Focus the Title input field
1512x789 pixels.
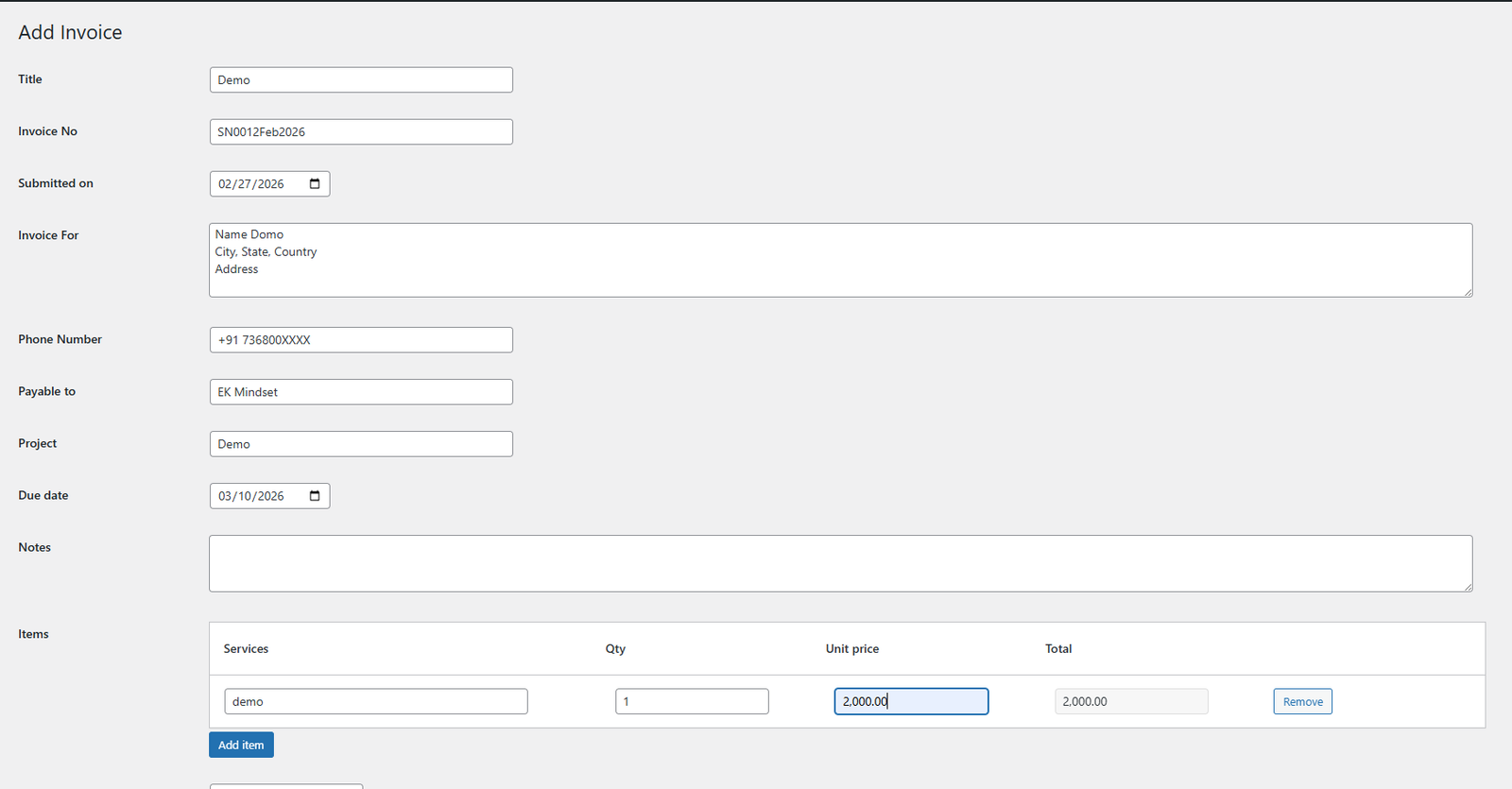click(361, 80)
